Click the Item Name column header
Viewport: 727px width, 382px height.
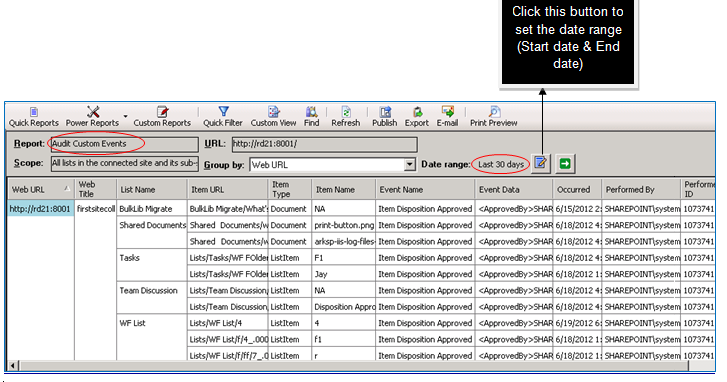(344, 189)
